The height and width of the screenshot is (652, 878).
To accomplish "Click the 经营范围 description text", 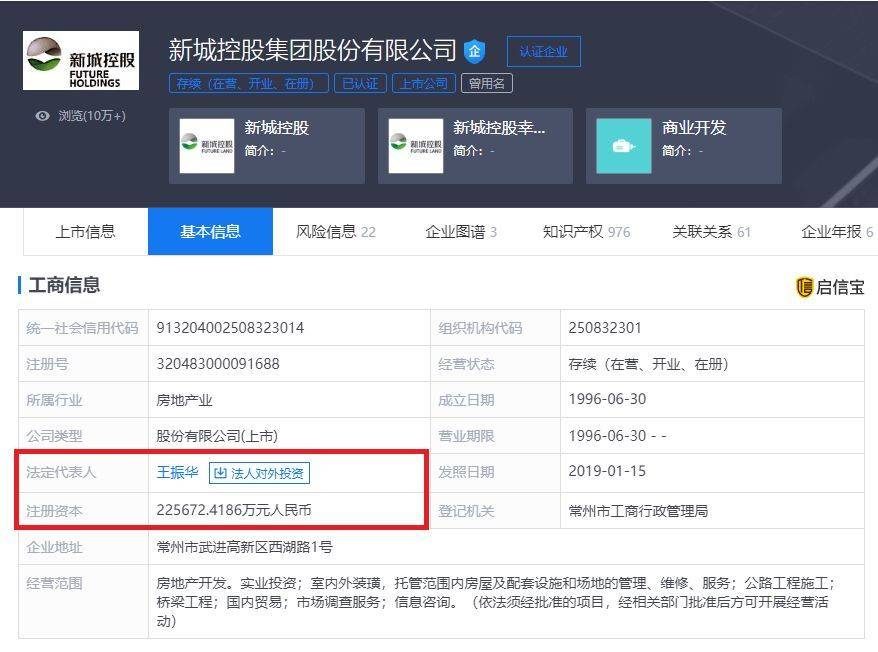I will tap(495, 602).
